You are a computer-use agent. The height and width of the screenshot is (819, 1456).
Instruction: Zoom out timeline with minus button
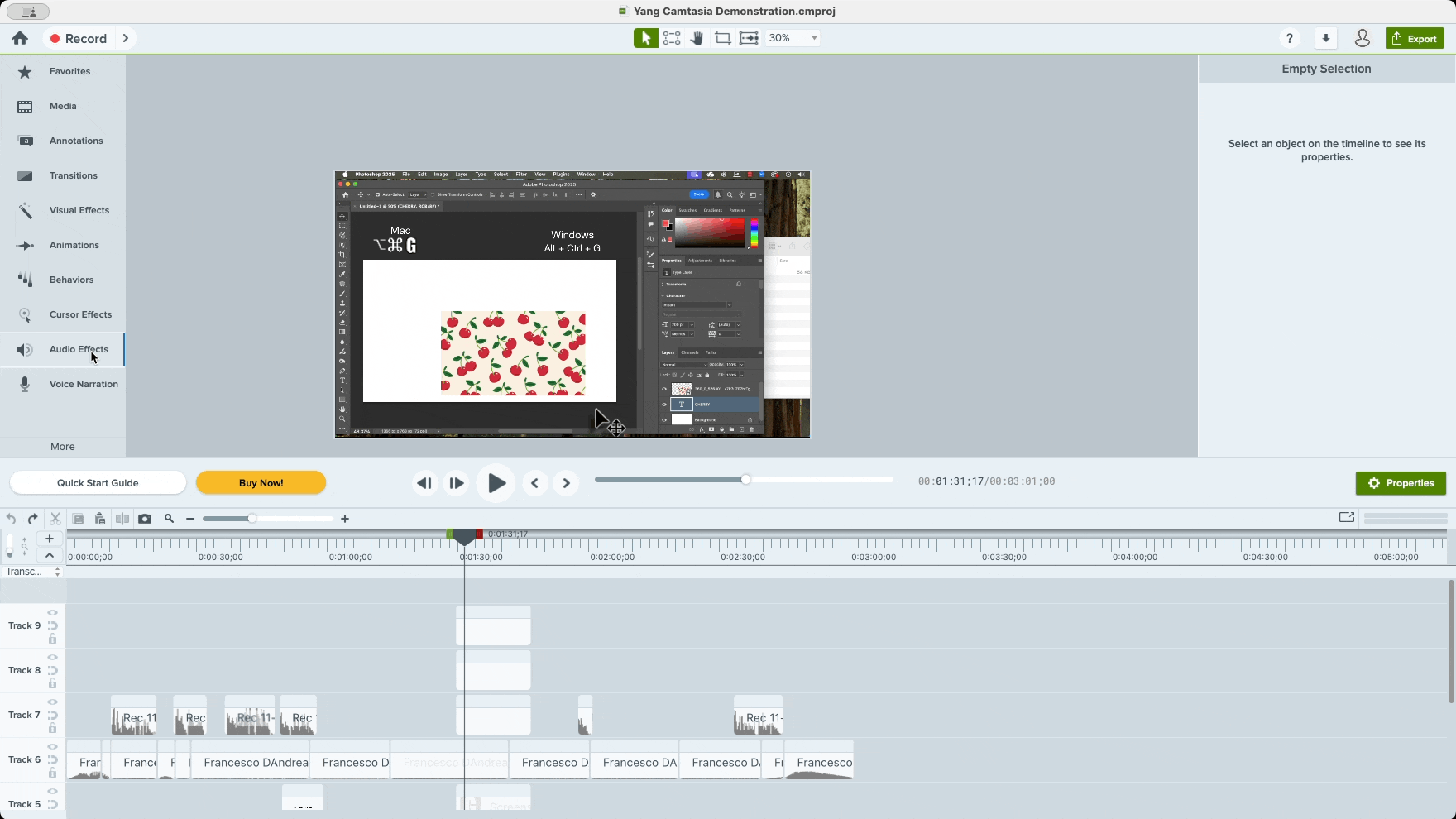click(x=190, y=519)
